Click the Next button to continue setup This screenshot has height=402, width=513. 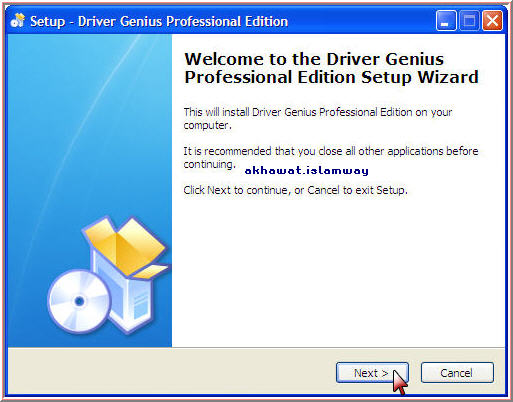pos(372,373)
